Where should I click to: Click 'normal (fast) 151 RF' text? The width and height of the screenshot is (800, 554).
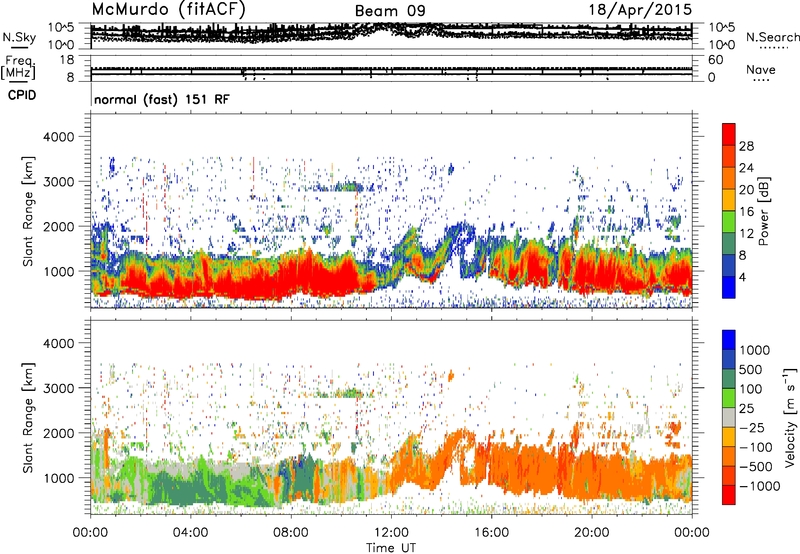pyautogui.click(x=162, y=99)
